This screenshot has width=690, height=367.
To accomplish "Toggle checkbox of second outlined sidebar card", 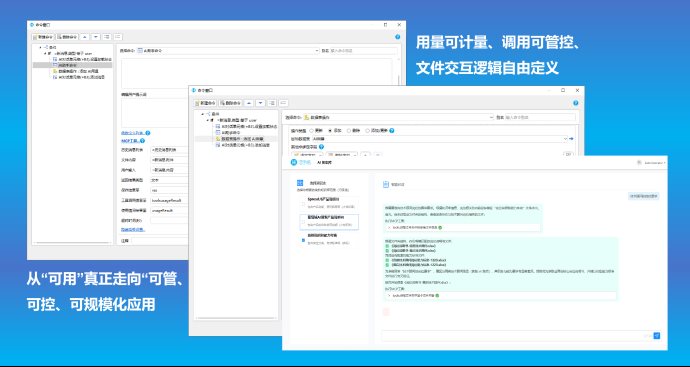I will coord(302,223).
